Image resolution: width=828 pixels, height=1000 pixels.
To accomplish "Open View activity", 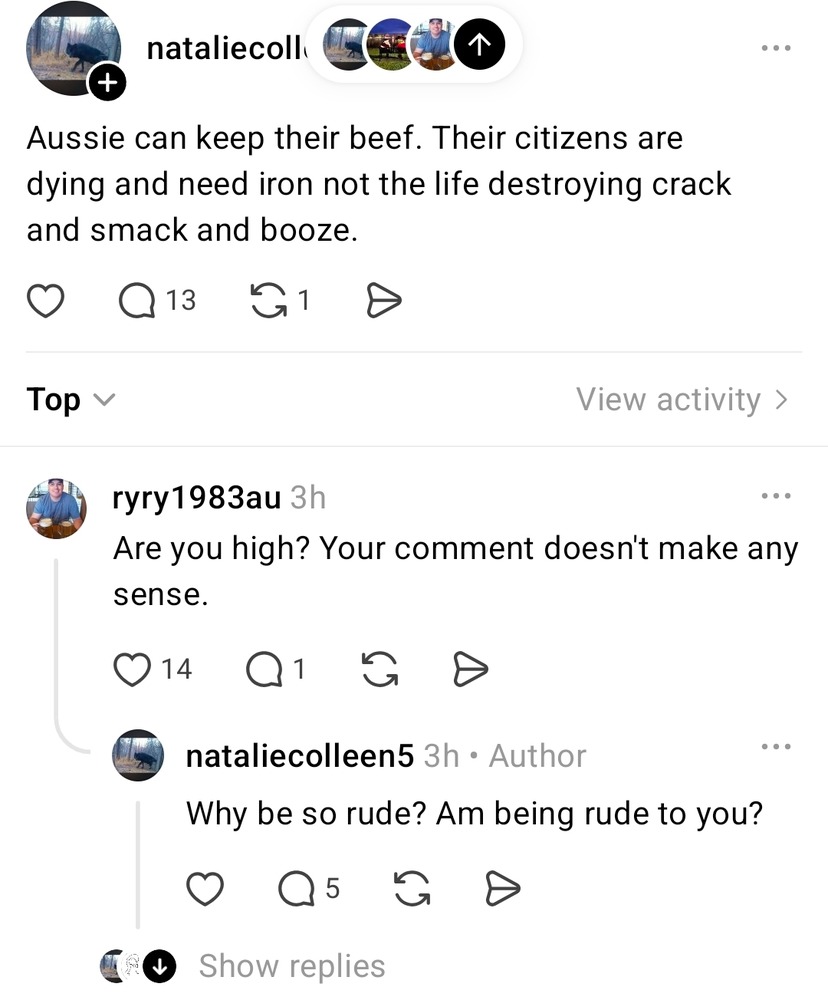I will [682, 400].
